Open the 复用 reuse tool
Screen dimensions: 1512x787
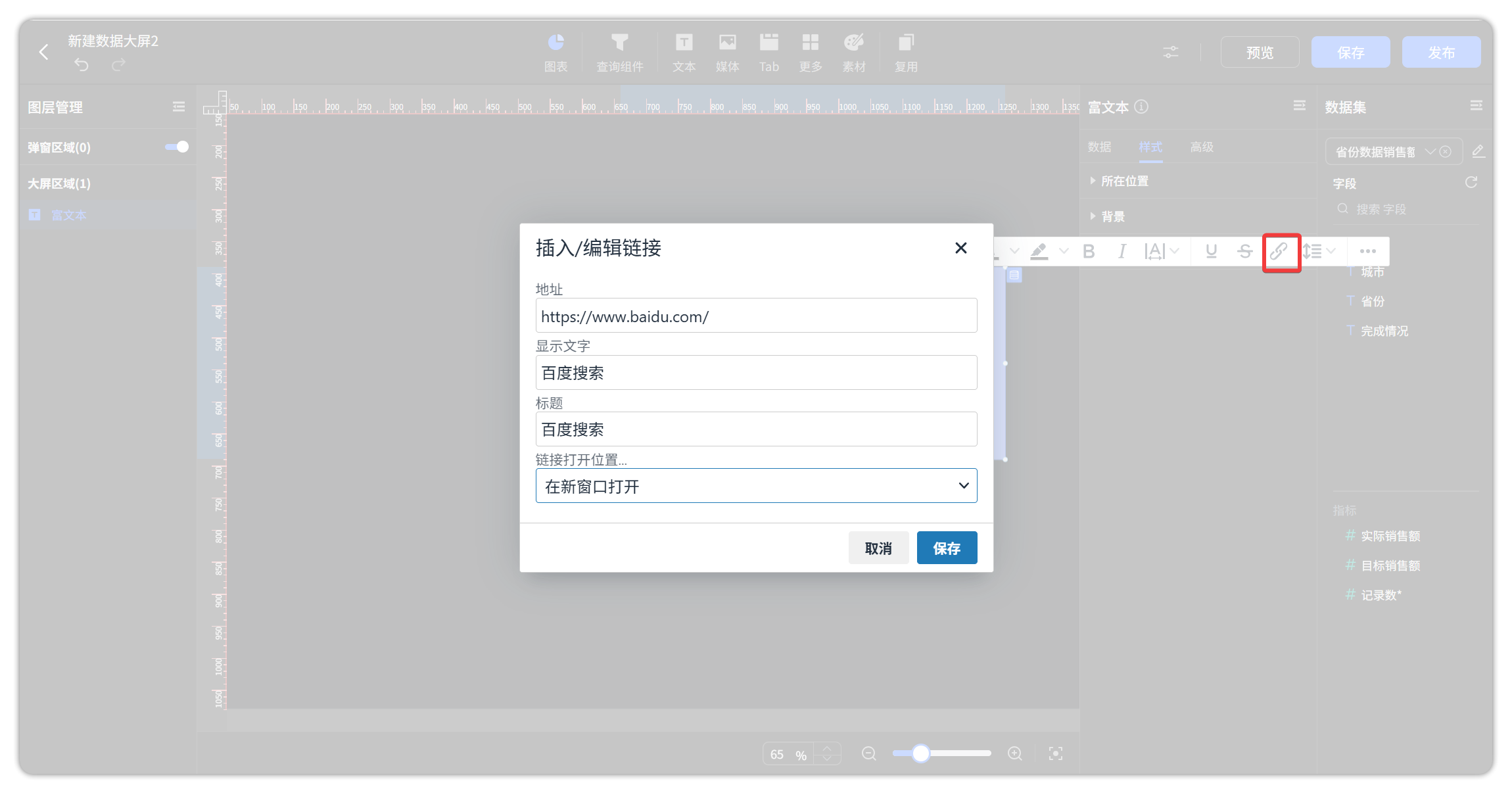coord(906,53)
